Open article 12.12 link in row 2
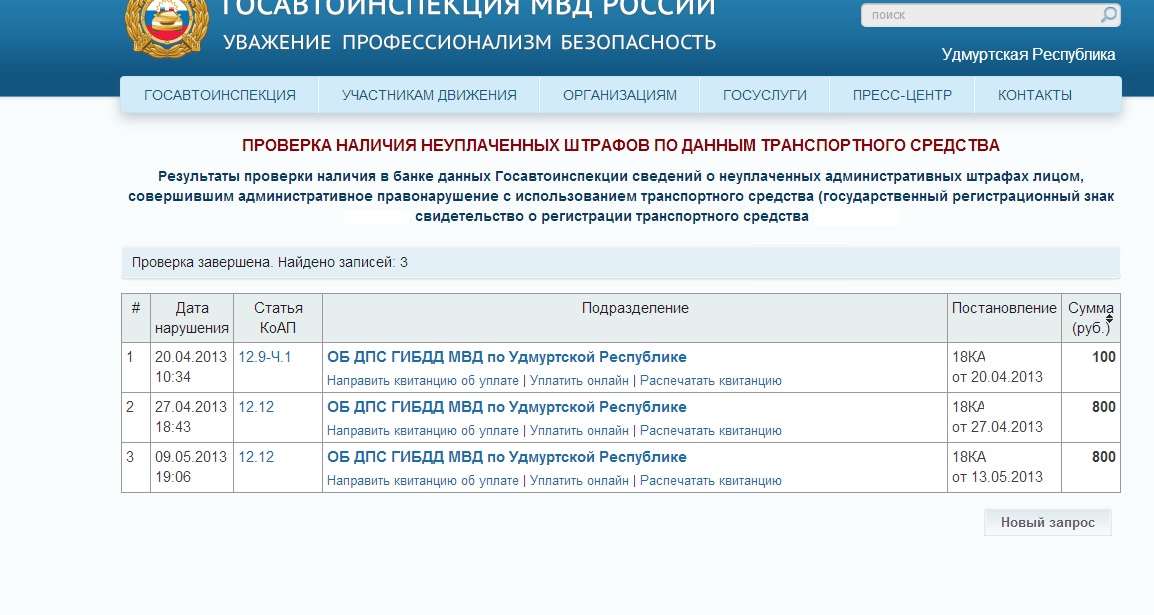 point(256,407)
